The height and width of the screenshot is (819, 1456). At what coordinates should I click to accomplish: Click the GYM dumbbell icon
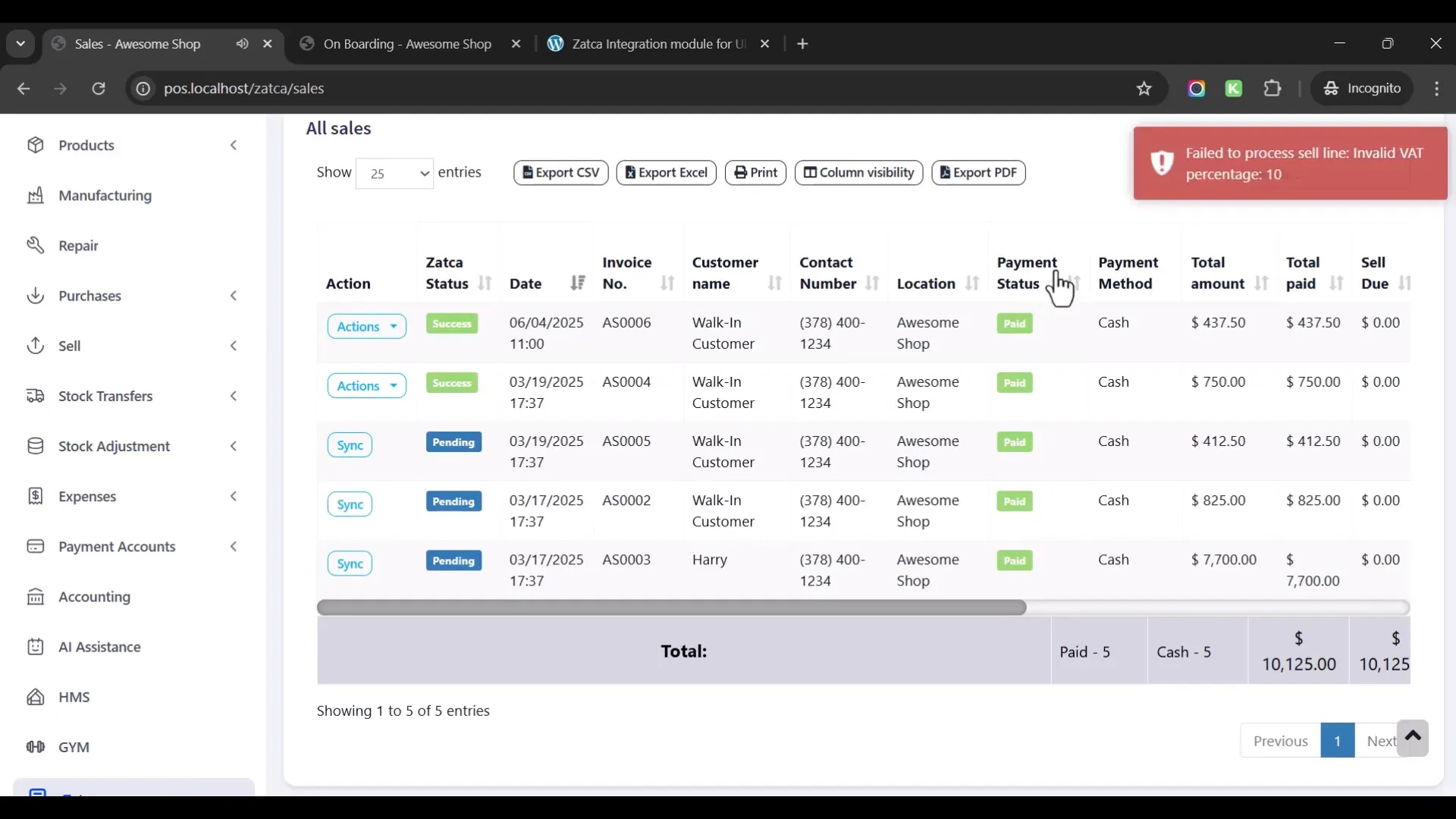point(35,747)
